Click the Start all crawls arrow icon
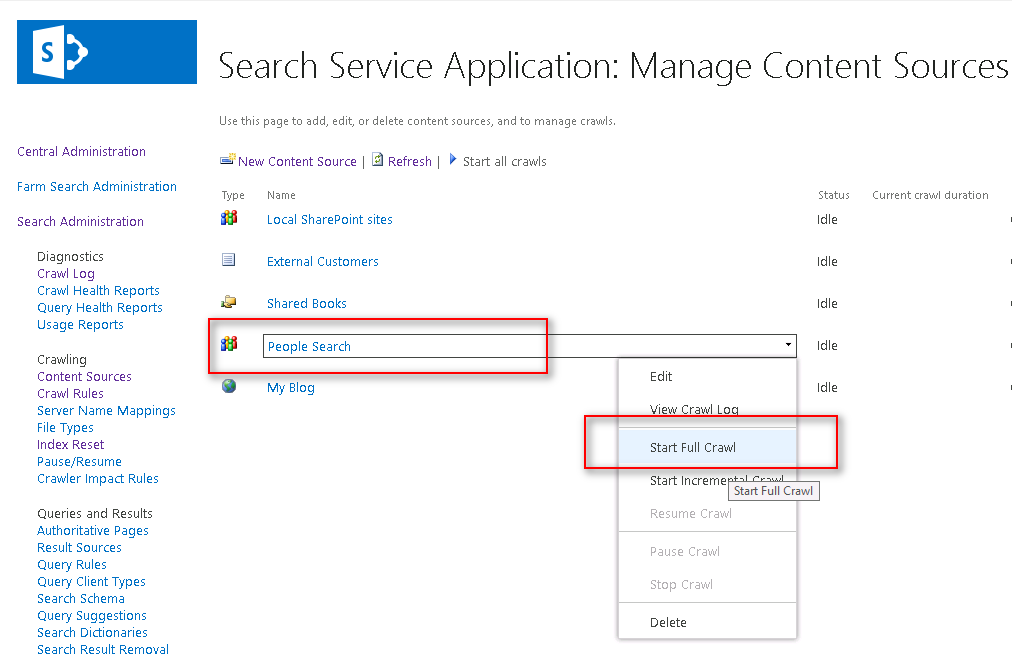The image size is (1012, 660). coord(453,160)
